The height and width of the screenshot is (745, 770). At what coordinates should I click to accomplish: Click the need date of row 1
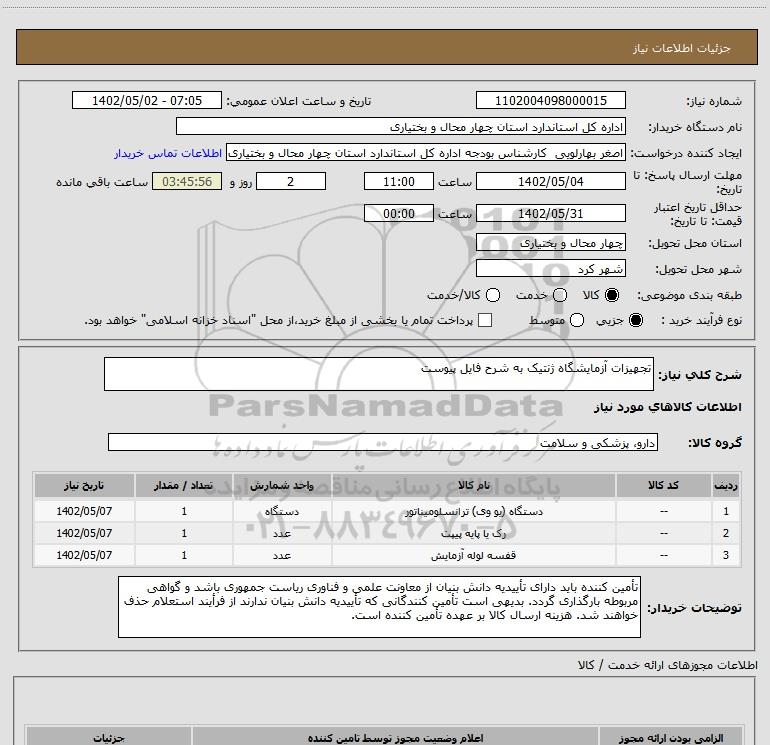pyautogui.click(x=84, y=511)
